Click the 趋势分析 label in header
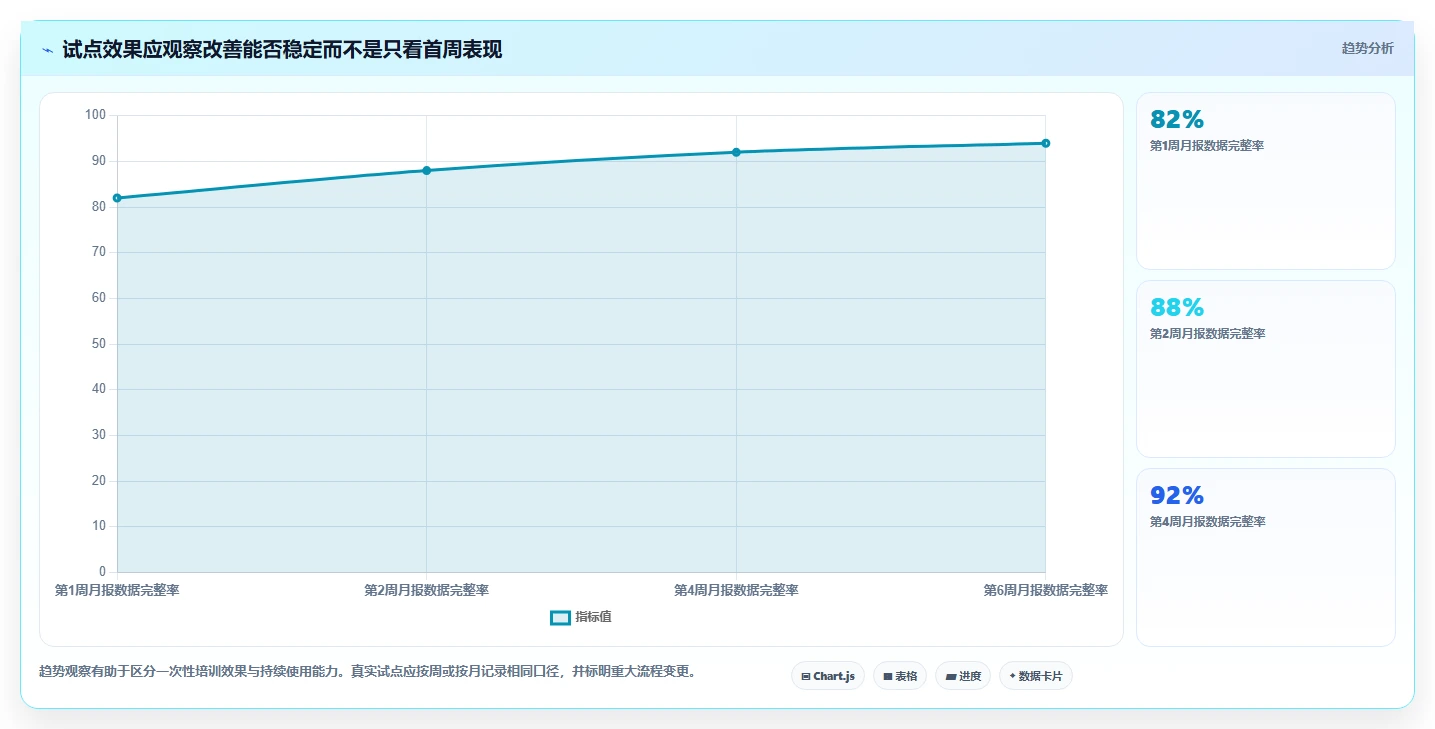Screen dimensions: 1435x729 1367,48
